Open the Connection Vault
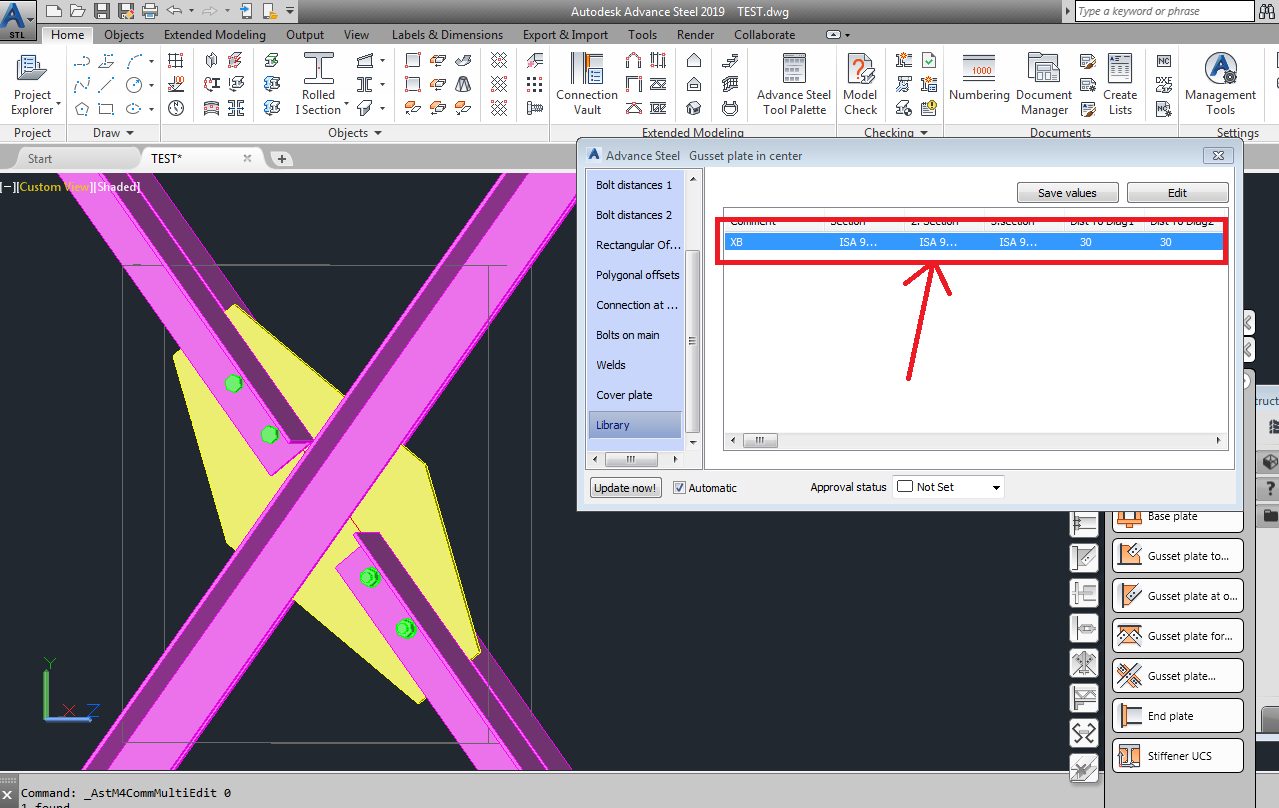 click(587, 84)
